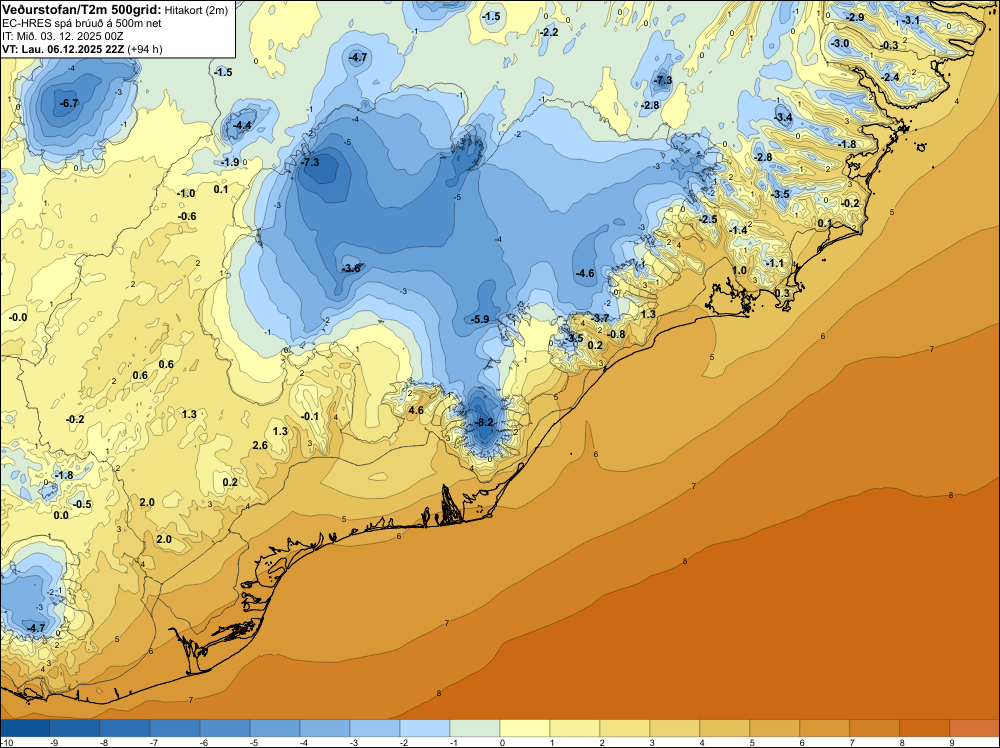The height and width of the screenshot is (748, 1000).
Task: Click legend color band between -8 and -7
Action: [125, 728]
